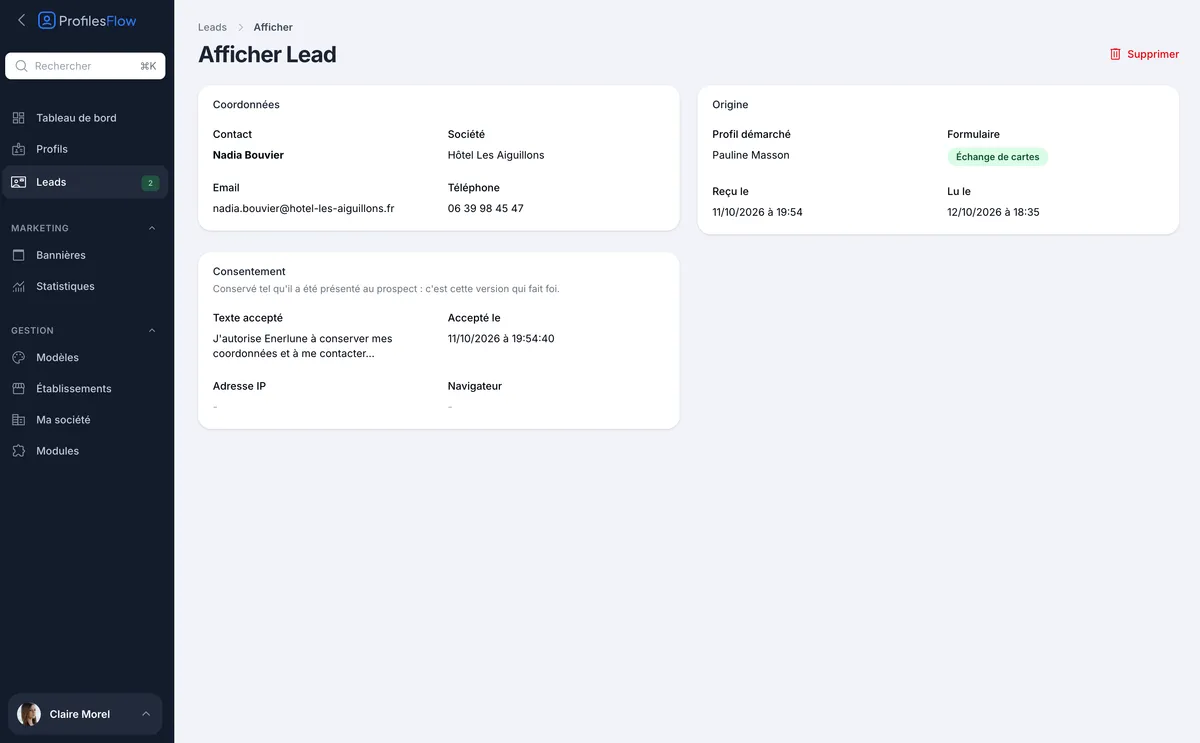Click the Consentement card heading
1200x743 pixels.
(x=249, y=272)
